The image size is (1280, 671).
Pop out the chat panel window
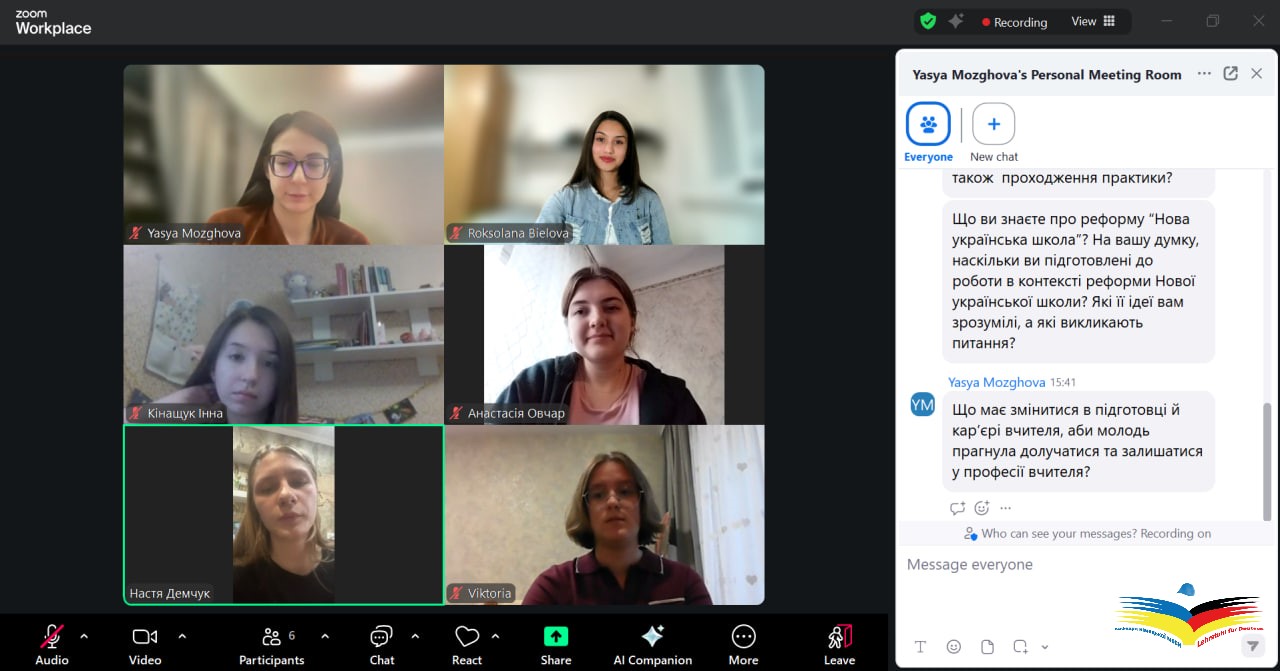point(1231,74)
